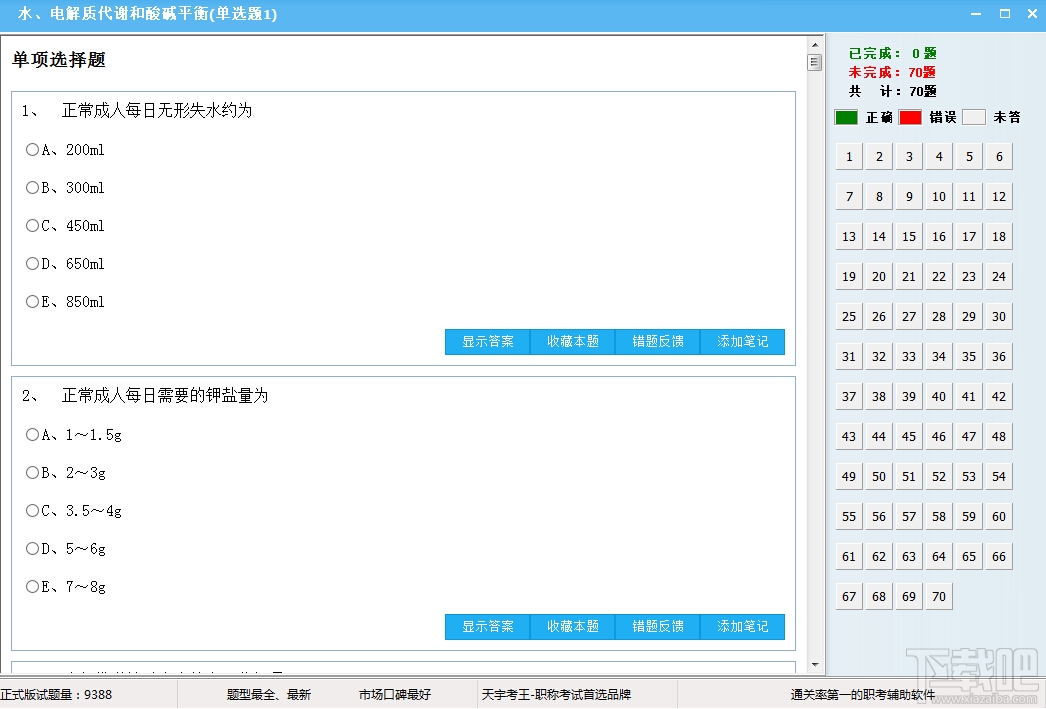
Task: Jump to question 1 in number grid
Action: pos(849,157)
